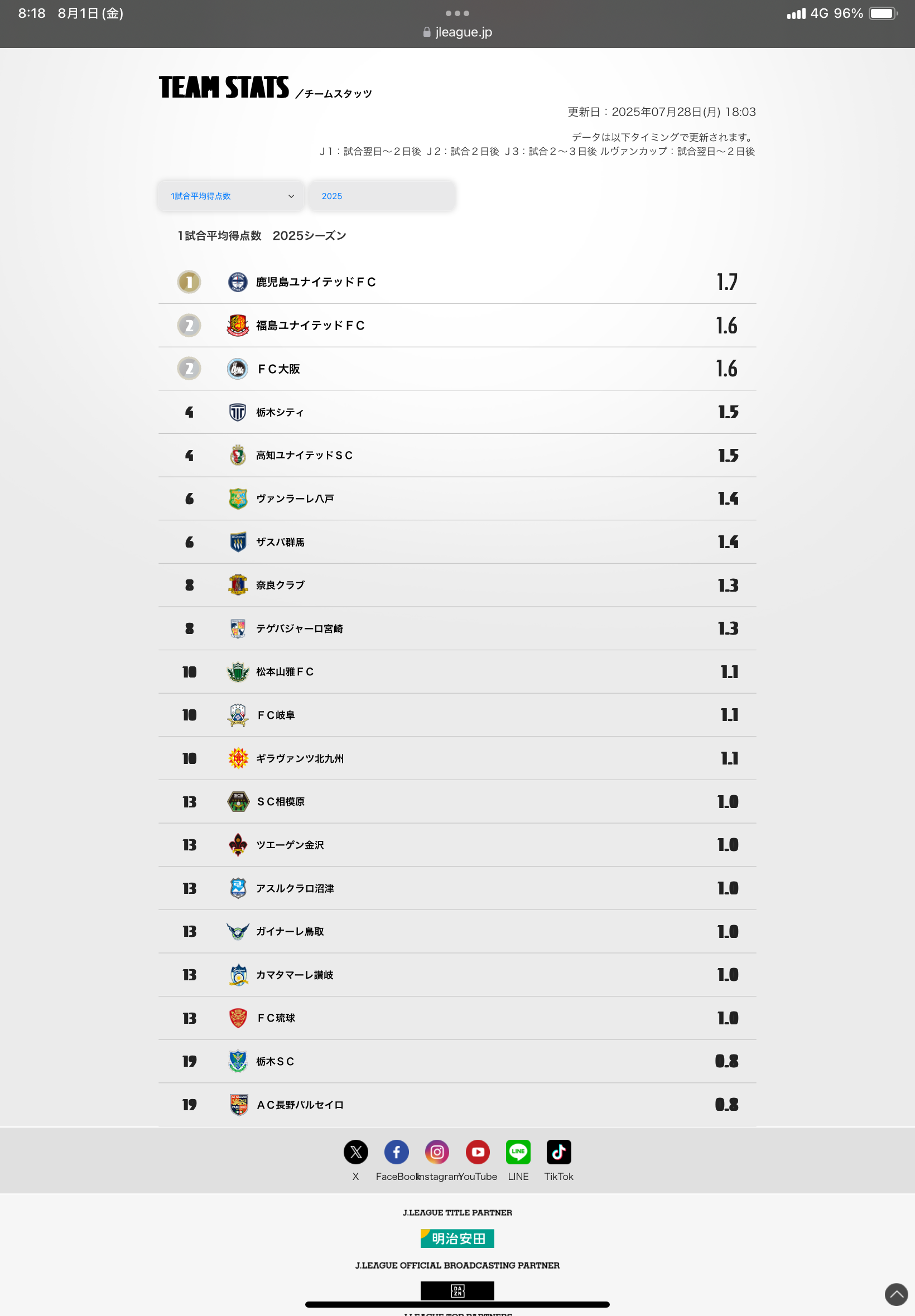Click the FC大阪 team crest
The height and width of the screenshot is (1316, 915).
(238, 369)
